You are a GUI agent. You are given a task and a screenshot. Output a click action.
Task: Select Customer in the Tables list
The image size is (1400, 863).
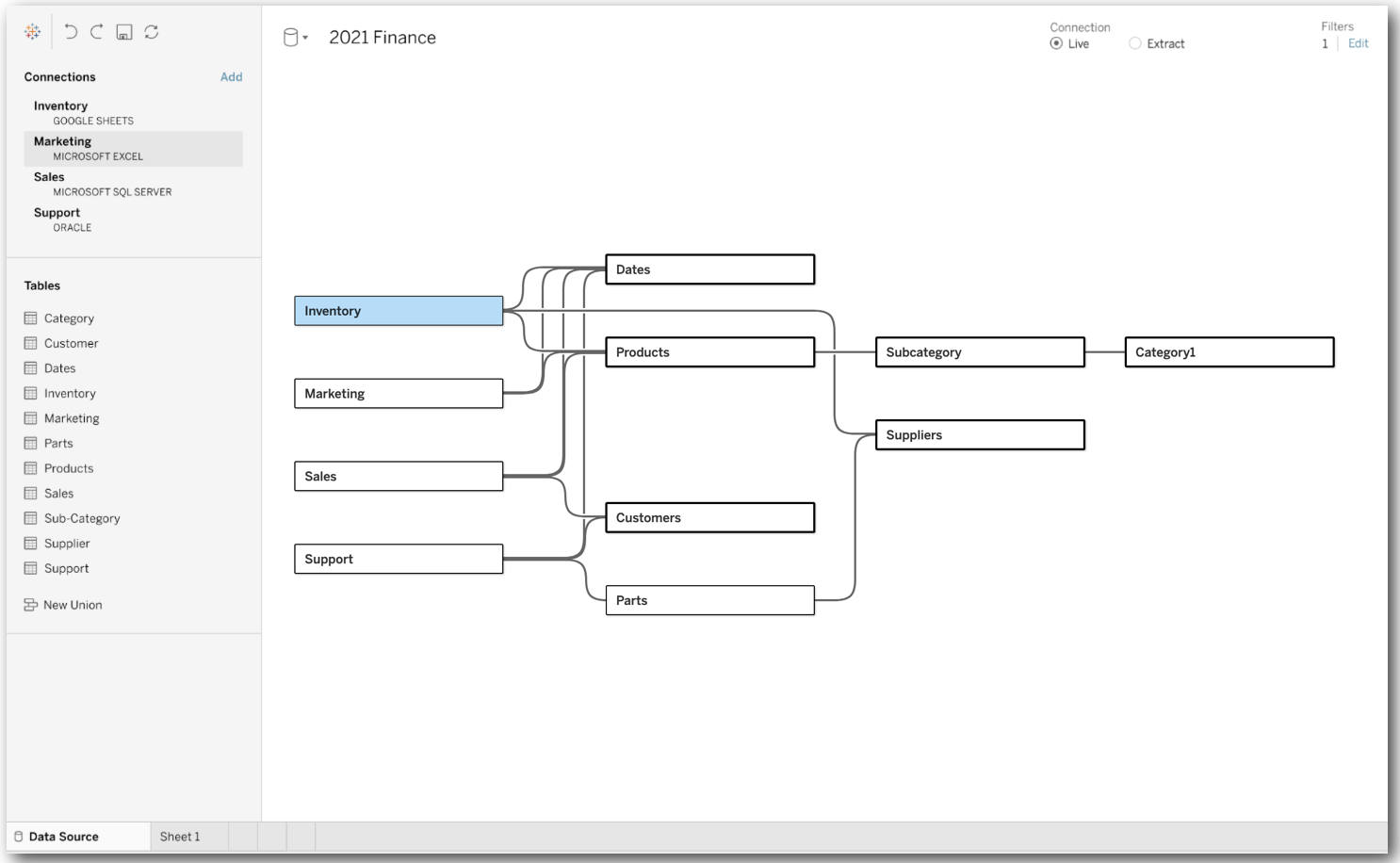71,344
